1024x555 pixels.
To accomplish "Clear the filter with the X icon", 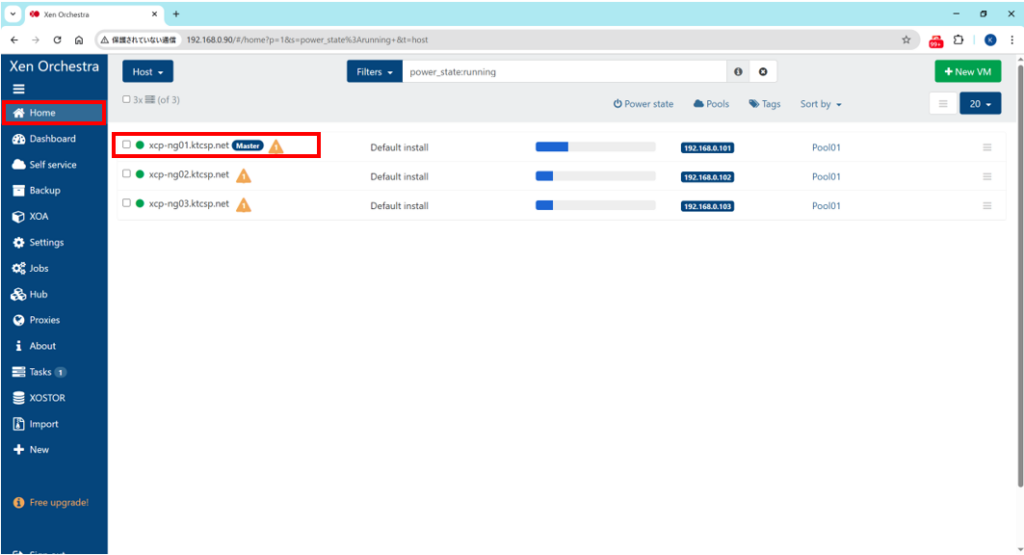I will click(x=762, y=72).
